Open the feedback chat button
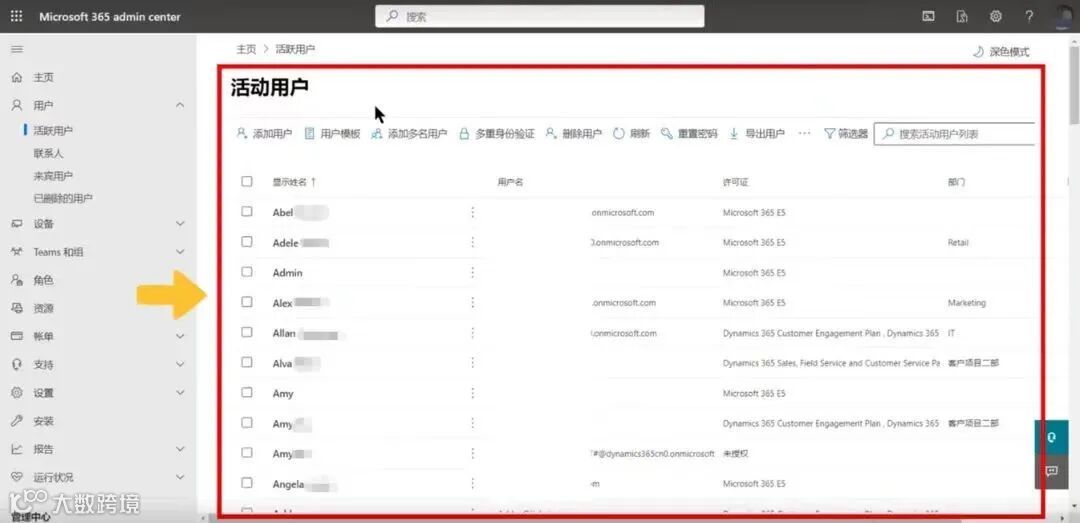The height and width of the screenshot is (523, 1080). 1051,471
